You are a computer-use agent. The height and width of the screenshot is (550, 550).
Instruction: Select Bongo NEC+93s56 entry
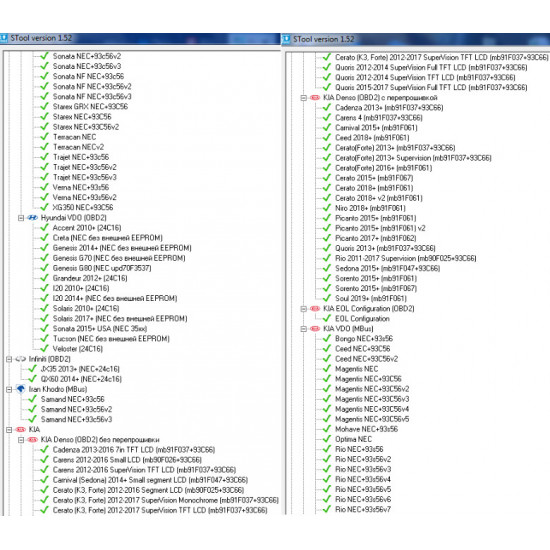point(364,338)
